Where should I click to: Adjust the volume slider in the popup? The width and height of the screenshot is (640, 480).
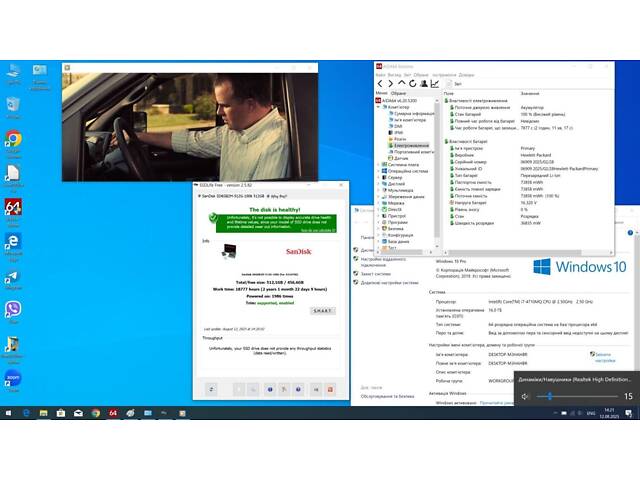[550, 397]
